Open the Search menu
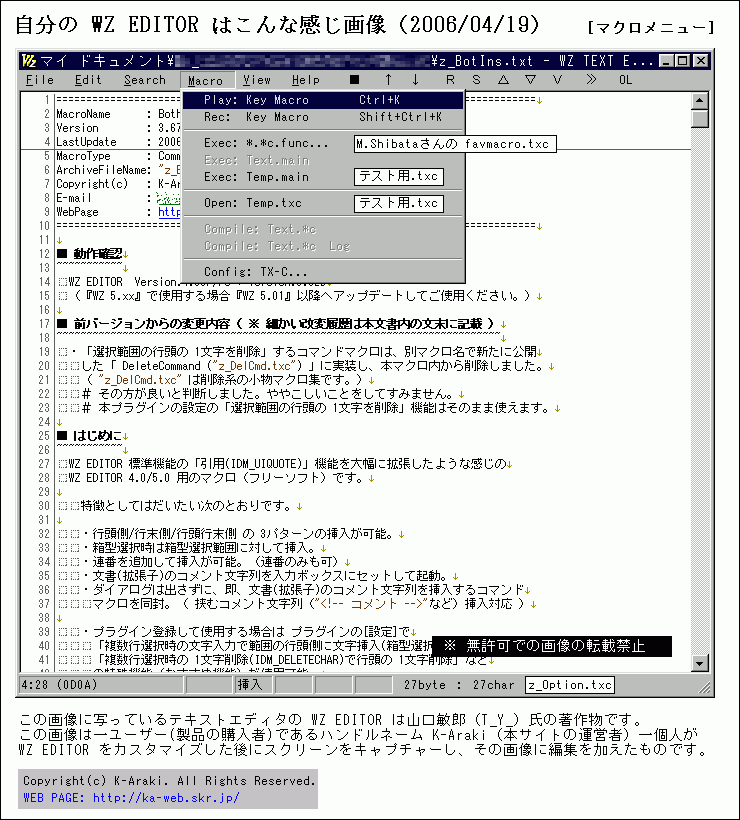Viewport: 740px width, 820px height. coord(145,80)
